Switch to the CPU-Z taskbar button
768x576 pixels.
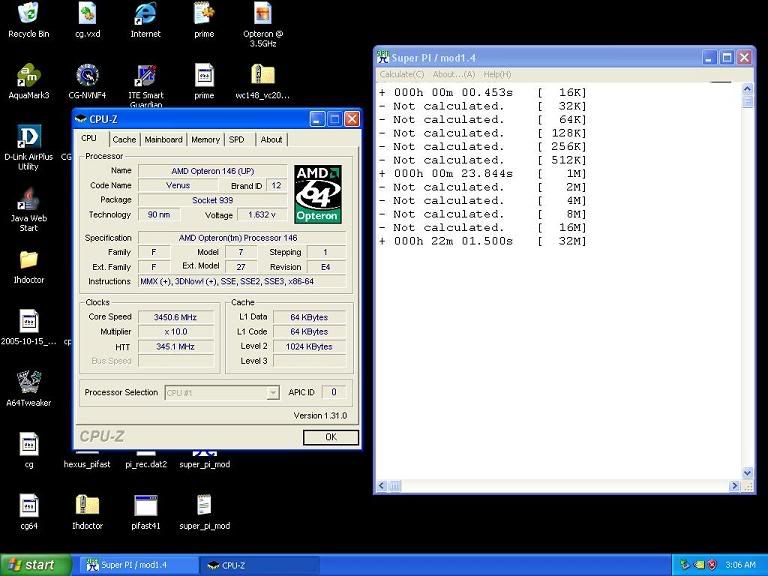260,565
